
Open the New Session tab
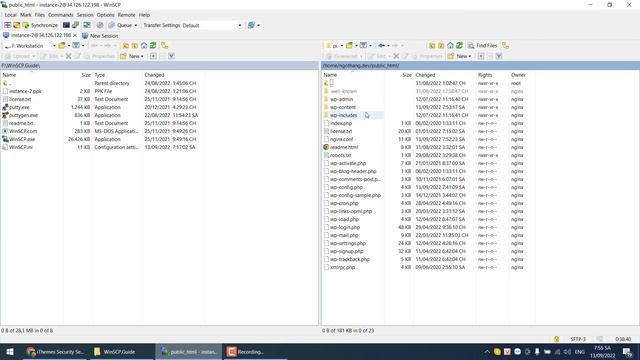100,36
